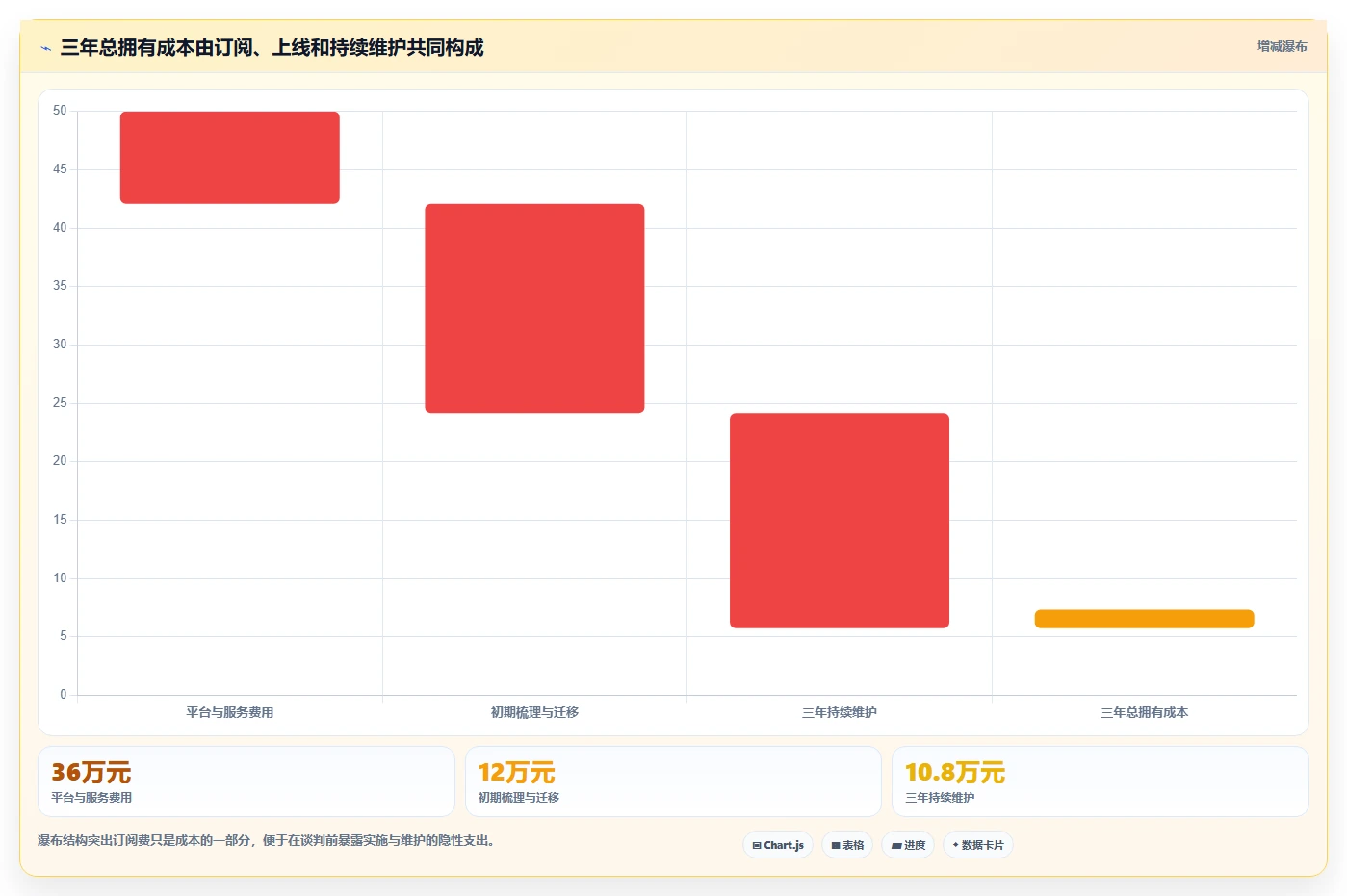This screenshot has width=1347, height=896.
Task: Click the red 初期梳理与迁移 waterfall bar
Action: click(x=534, y=309)
